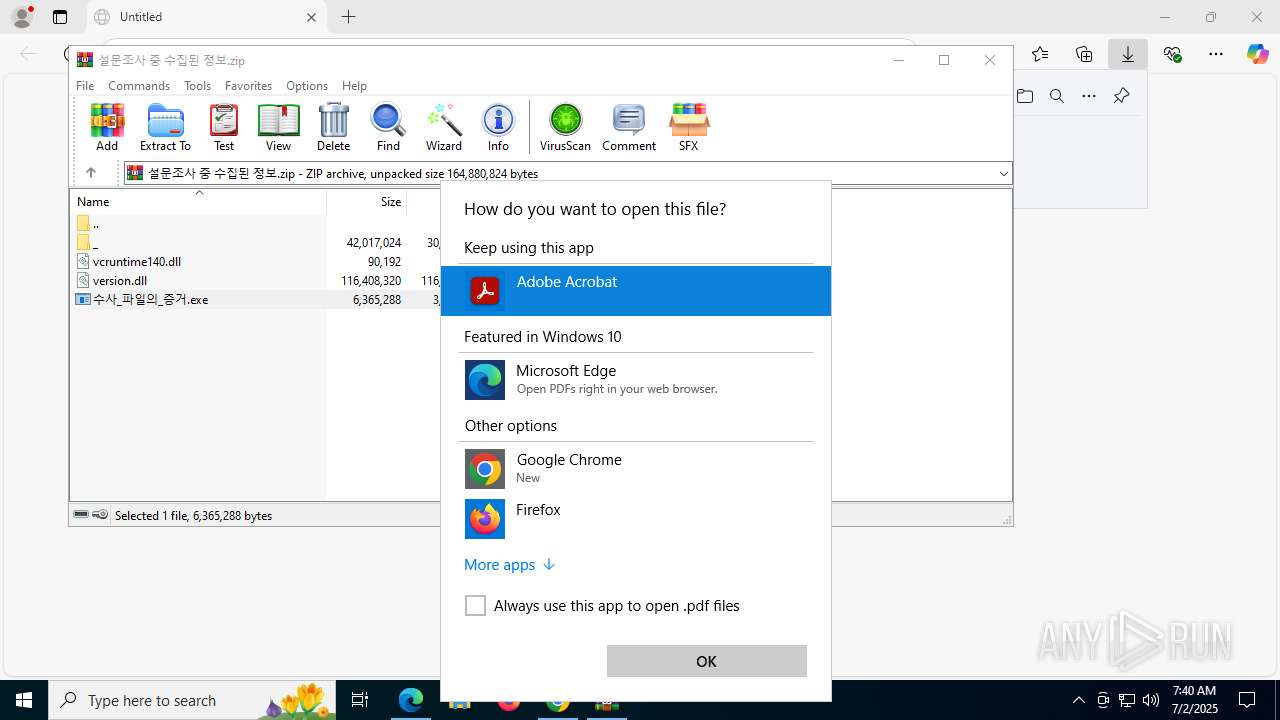The width and height of the screenshot is (1280, 720).
Task: Expand More apps list
Action: coord(509,565)
